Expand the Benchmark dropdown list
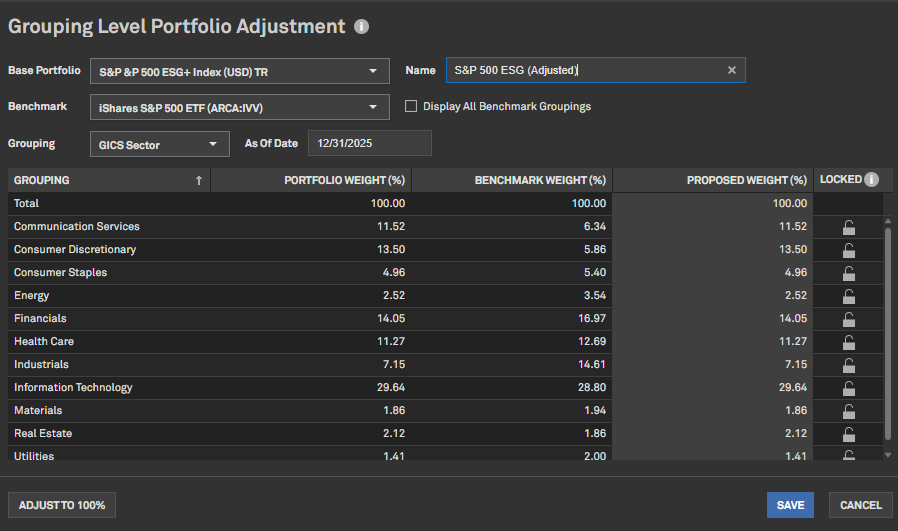The width and height of the screenshot is (898, 531). [239, 107]
